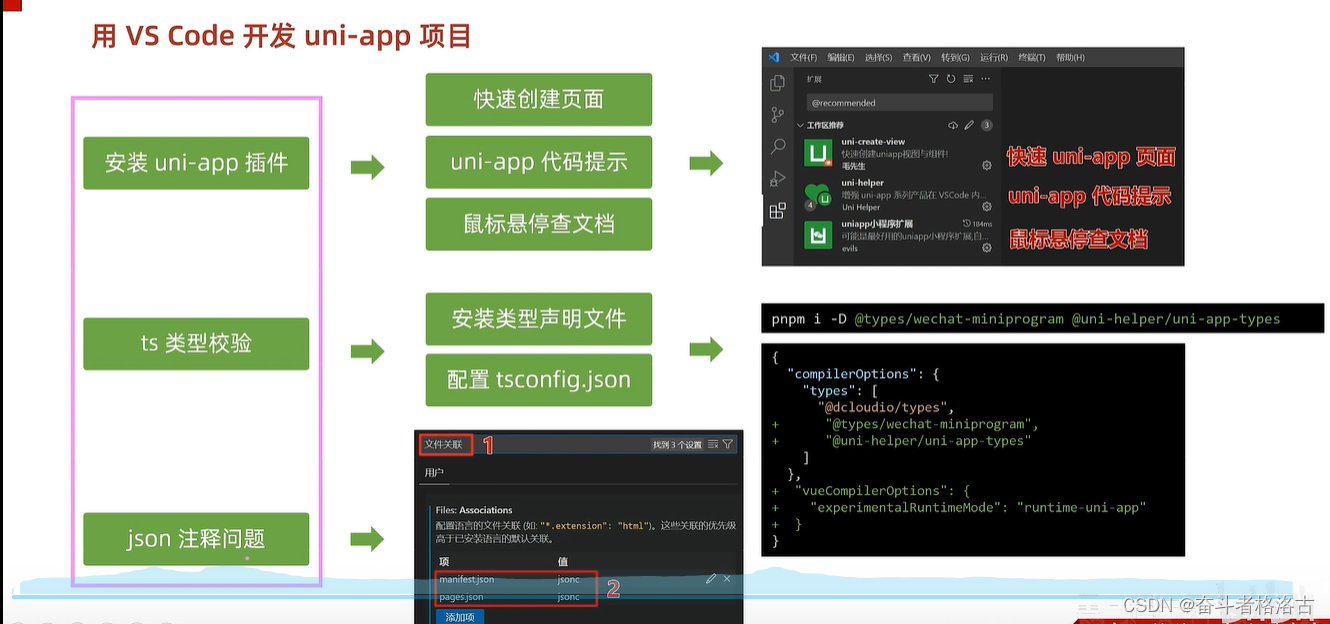Click the settings search filter funnel icon
1330x624 pixels.
point(728,444)
